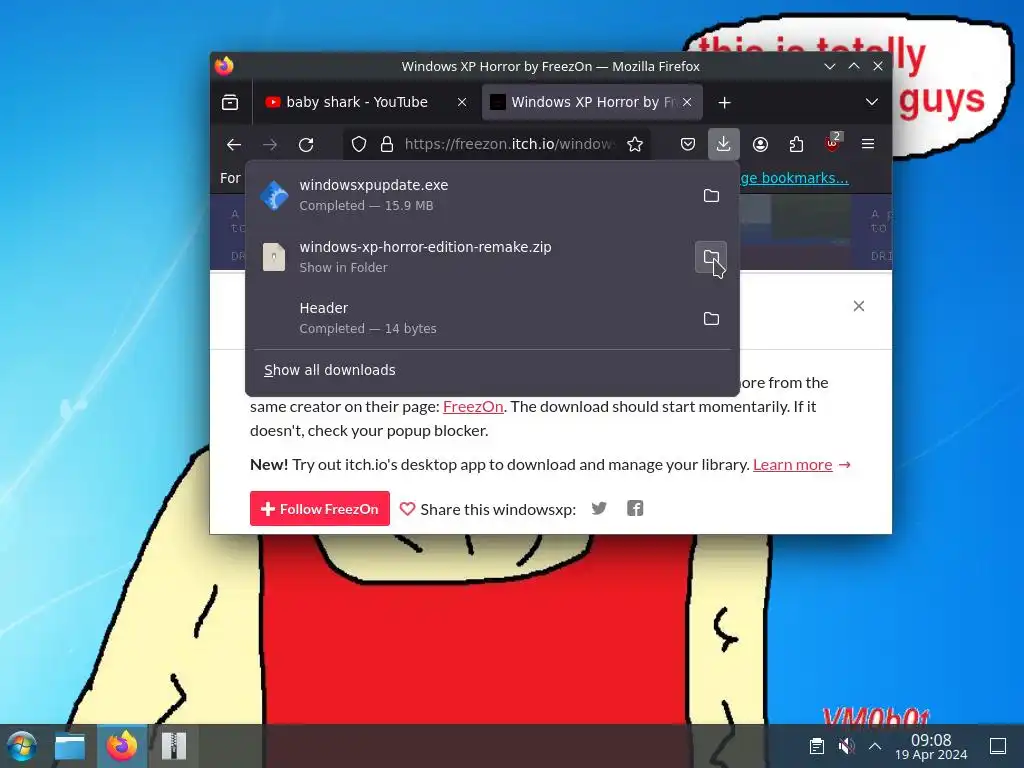The height and width of the screenshot is (768, 1024).
Task: Open the FreezOn creator link
Action: click(473, 406)
